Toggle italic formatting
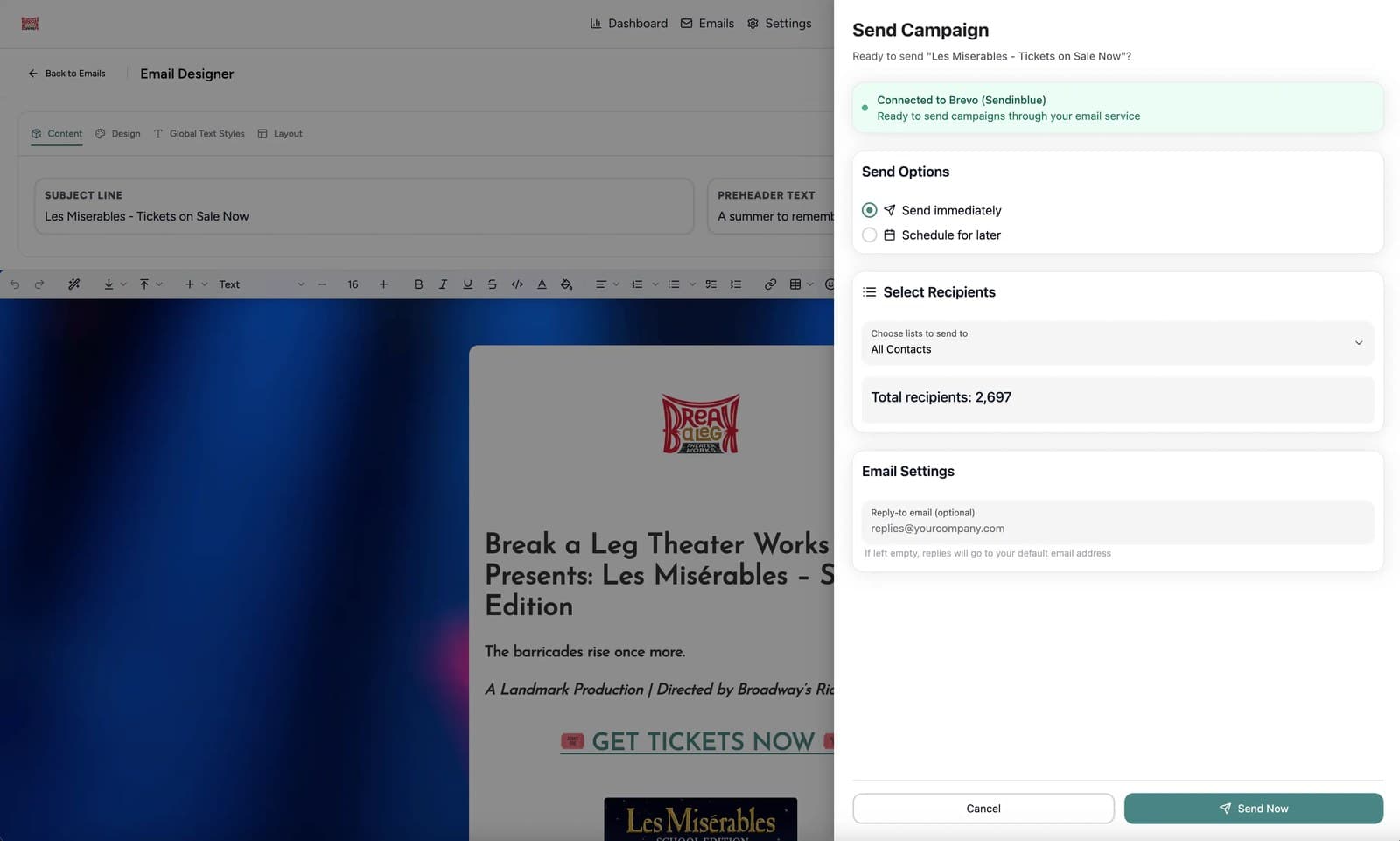The height and width of the screenshot is (841, 1400). pos(443,284)
